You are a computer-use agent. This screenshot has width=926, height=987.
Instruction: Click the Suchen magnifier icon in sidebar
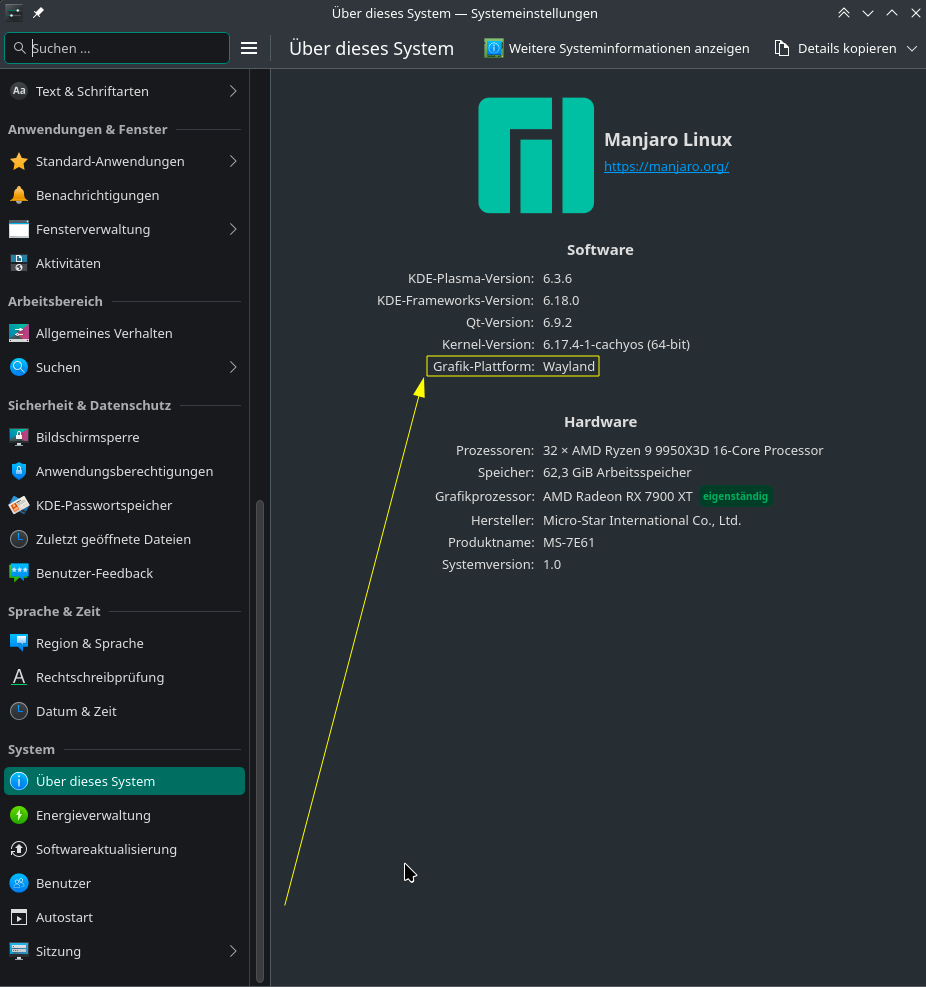coord(19,367)
